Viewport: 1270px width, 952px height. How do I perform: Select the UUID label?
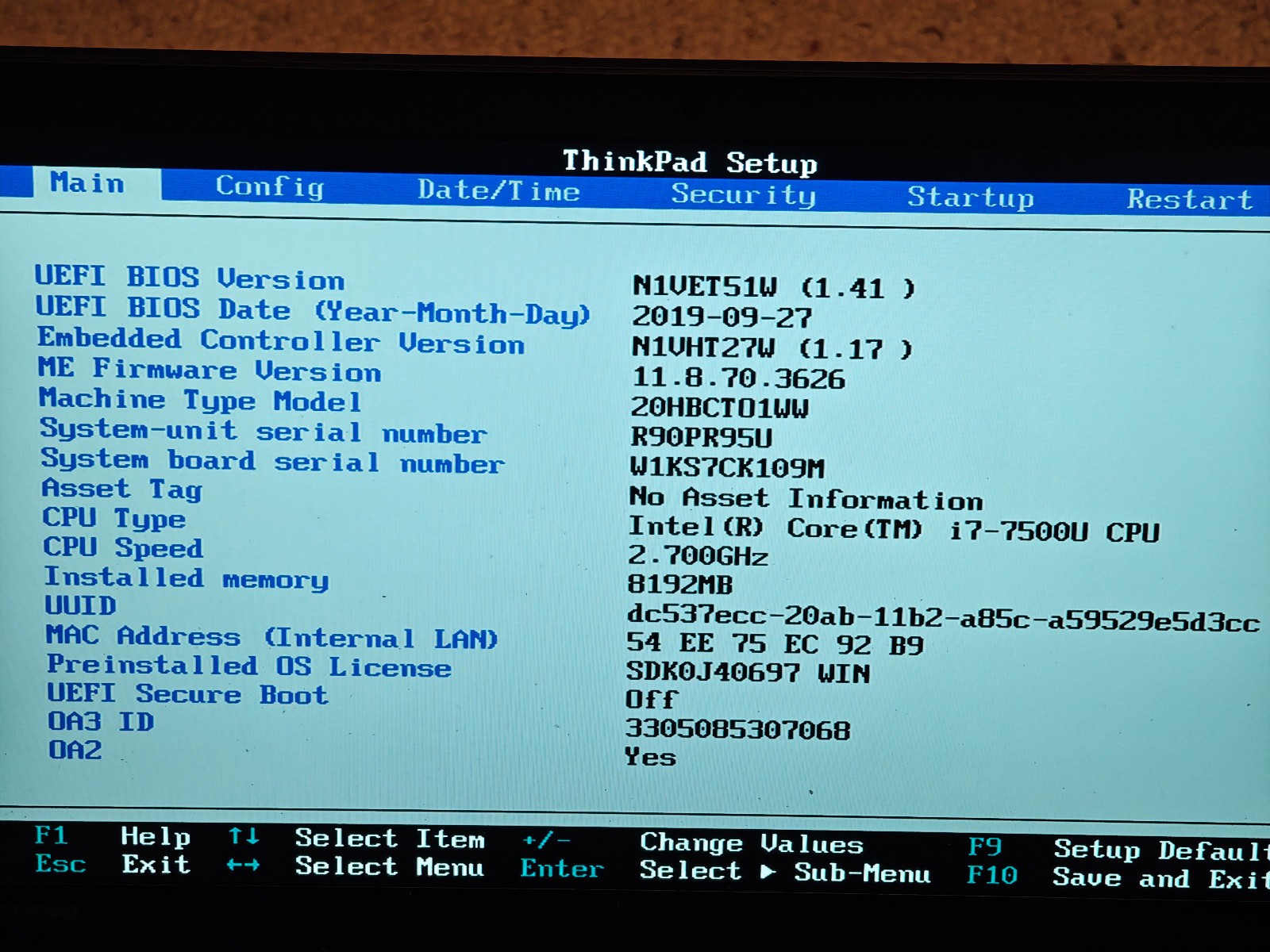tap(80, 606)
